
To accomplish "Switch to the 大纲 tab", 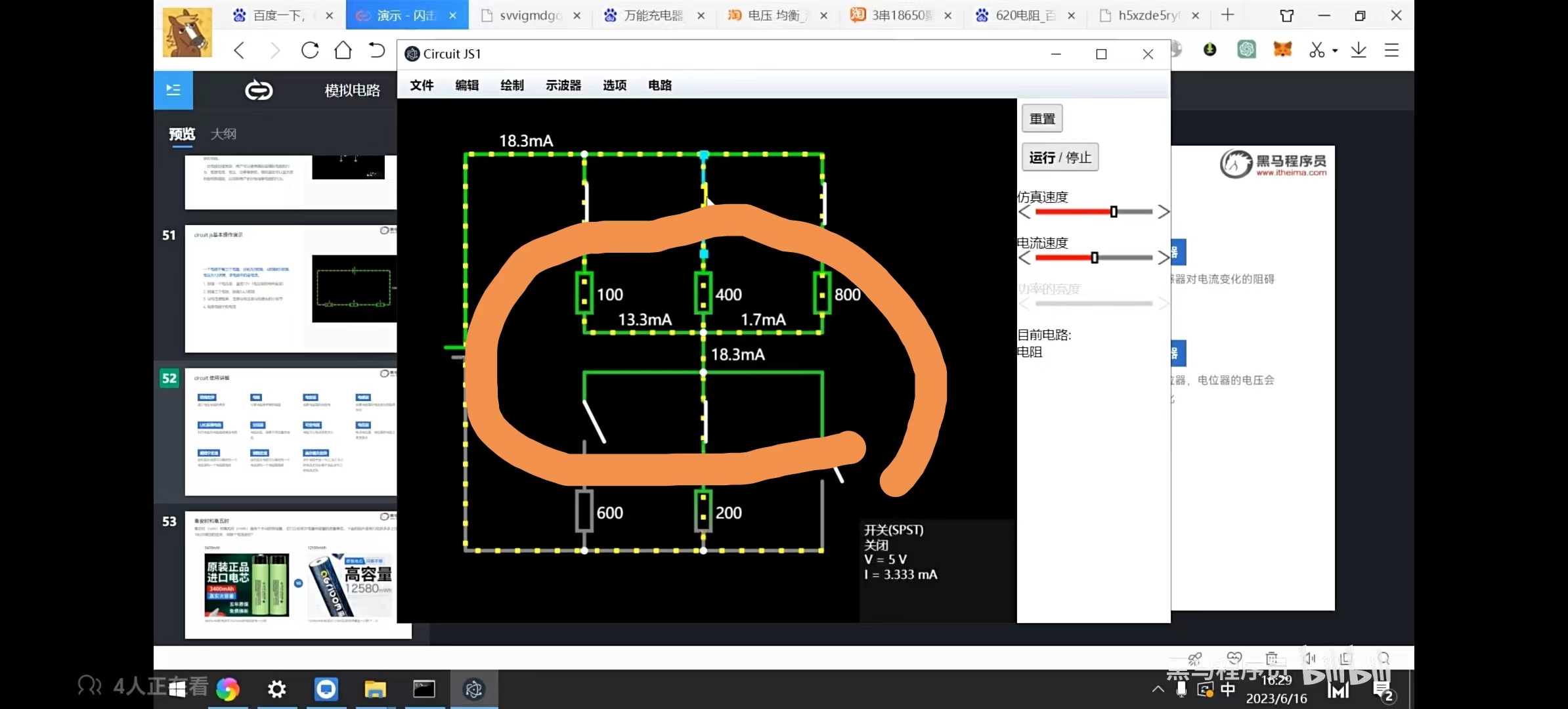I will (223, 134).
